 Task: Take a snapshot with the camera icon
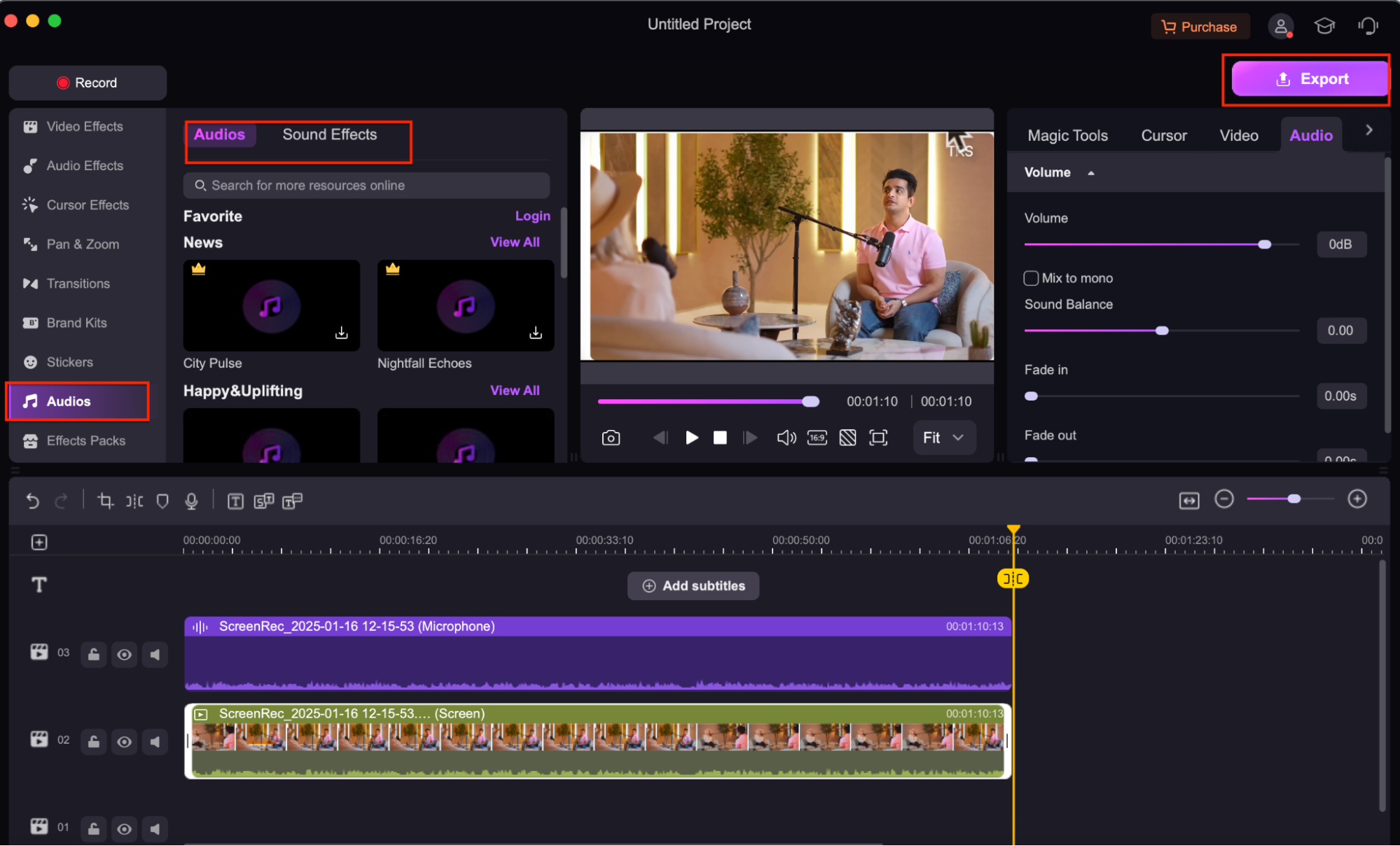pos(611,438)
